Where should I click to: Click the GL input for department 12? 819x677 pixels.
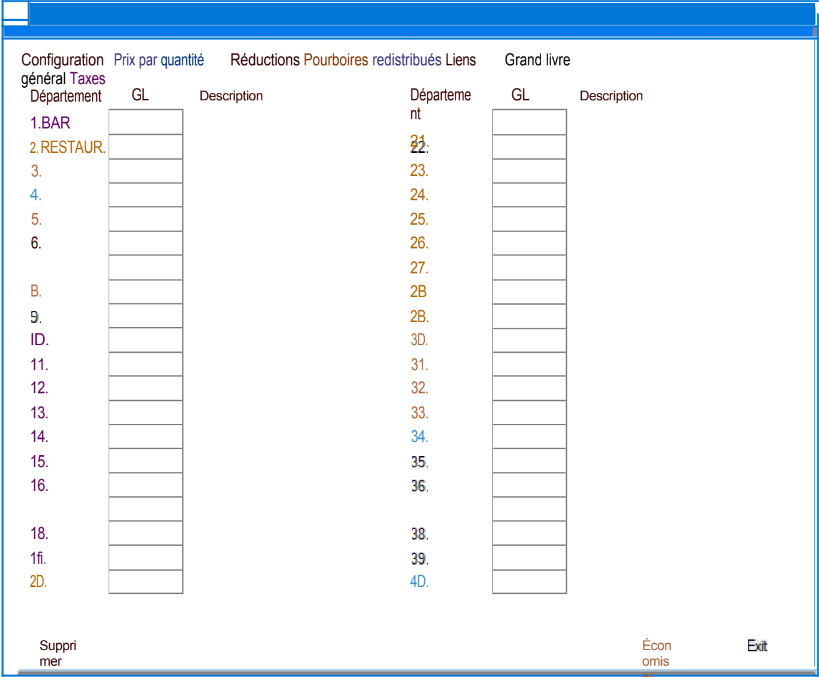click(146, 388)
